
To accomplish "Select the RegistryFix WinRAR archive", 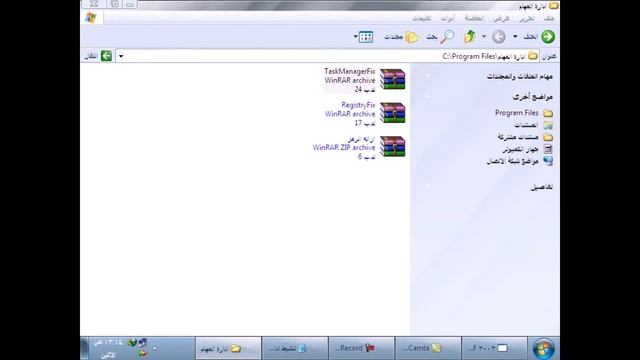I will [365, 113].
